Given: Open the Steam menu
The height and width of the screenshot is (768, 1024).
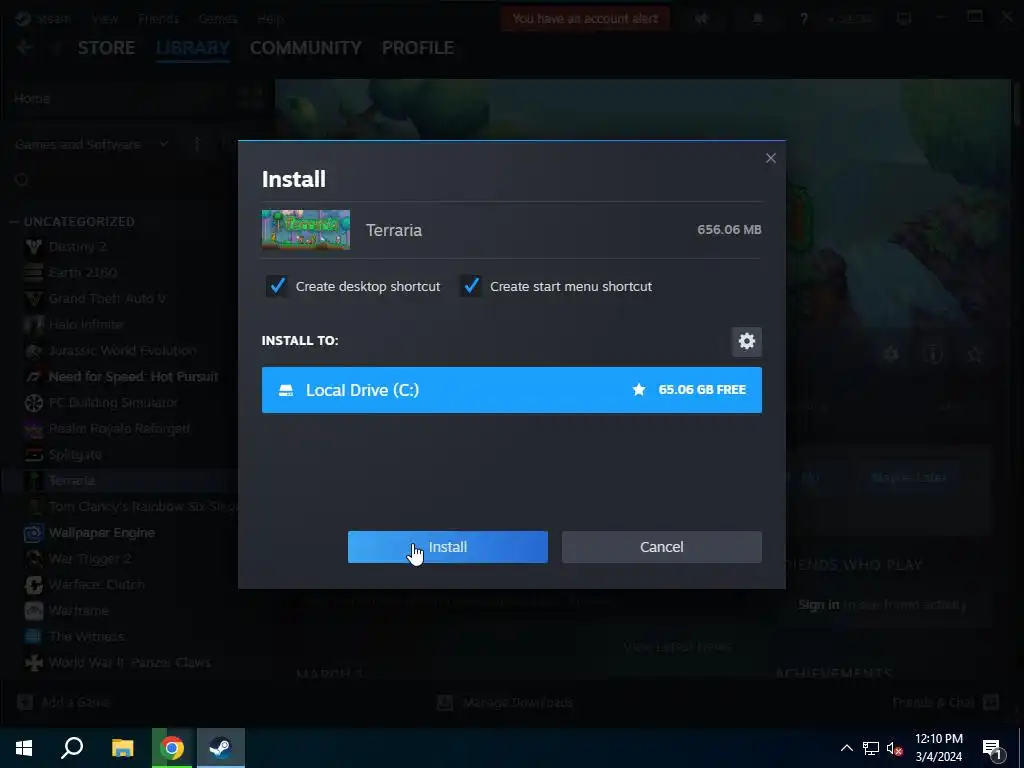Looking at the screenshot, I should [x=52, y=18].
